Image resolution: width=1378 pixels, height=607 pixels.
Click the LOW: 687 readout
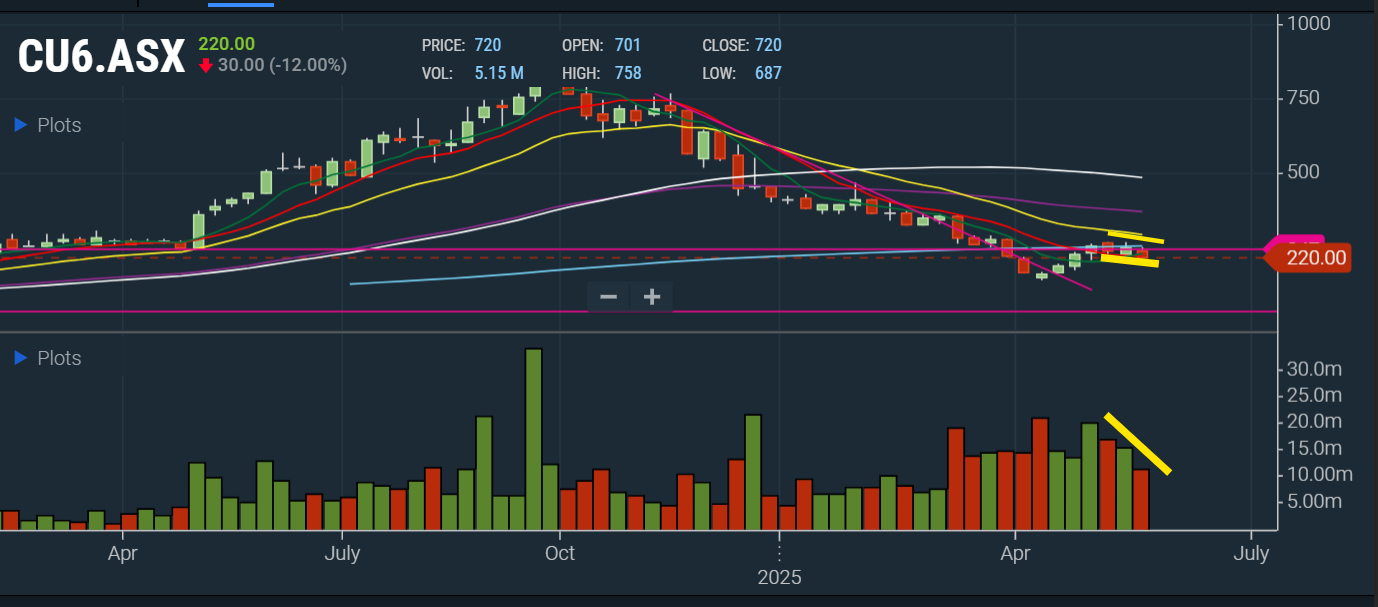click(x=742, y=73)
